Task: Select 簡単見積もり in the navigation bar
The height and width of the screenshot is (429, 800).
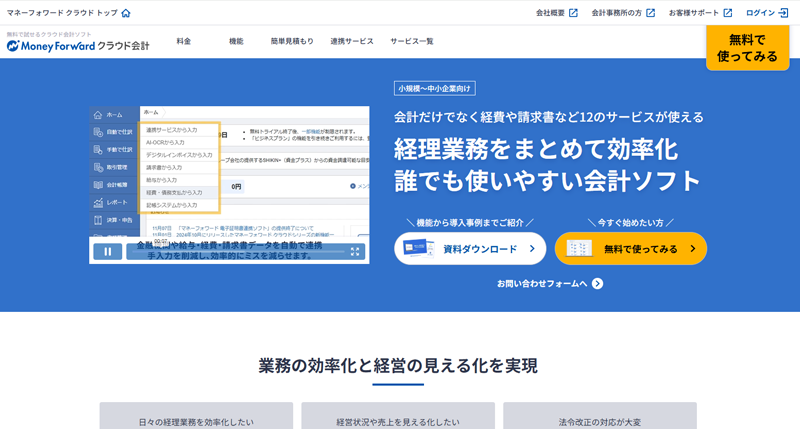Action: 292,41
